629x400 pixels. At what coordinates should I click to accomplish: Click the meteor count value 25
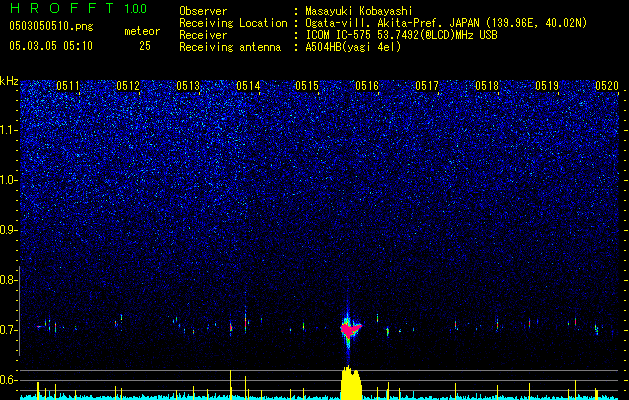pyautogui.click(x=145, y=46)
